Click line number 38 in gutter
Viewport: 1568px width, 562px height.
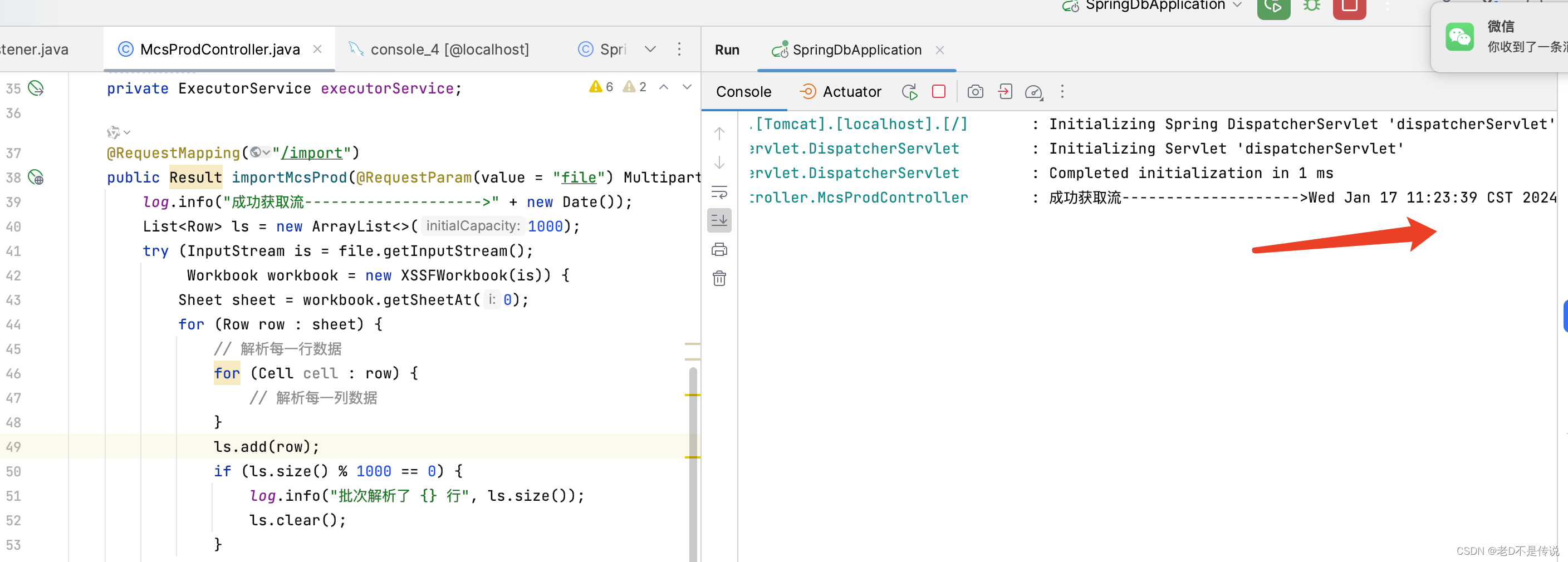(13, 178)
